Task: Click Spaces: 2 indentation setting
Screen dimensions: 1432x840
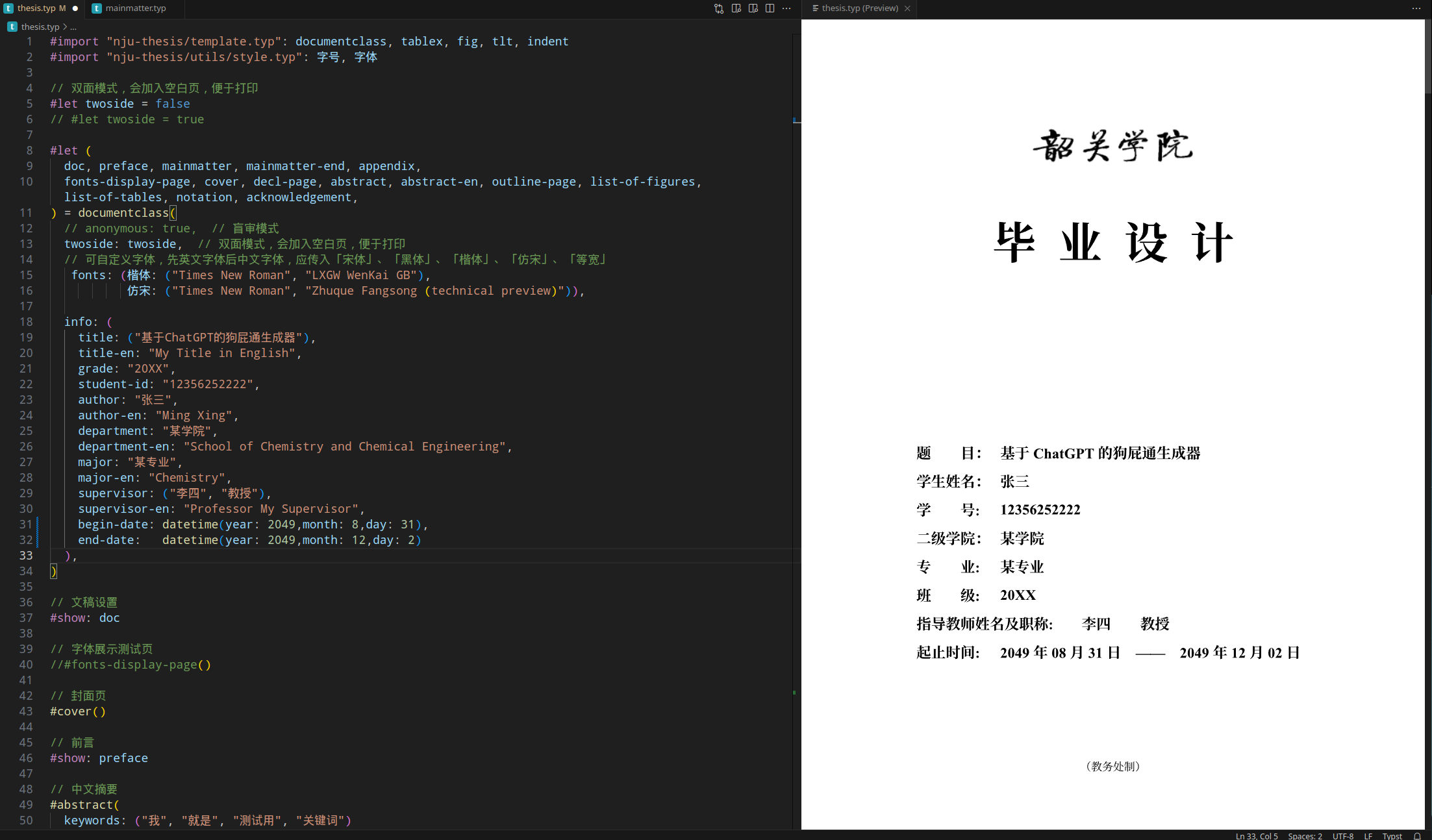Action: point(1305,835)
